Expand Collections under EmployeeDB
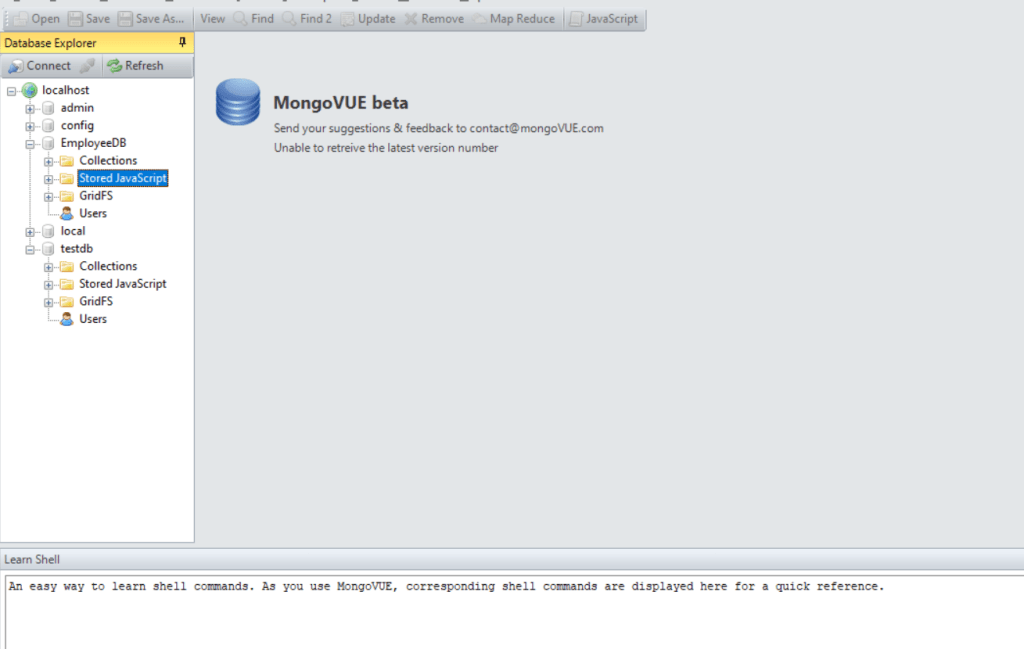Screen dimensions: 1024x649 (48, 161)
